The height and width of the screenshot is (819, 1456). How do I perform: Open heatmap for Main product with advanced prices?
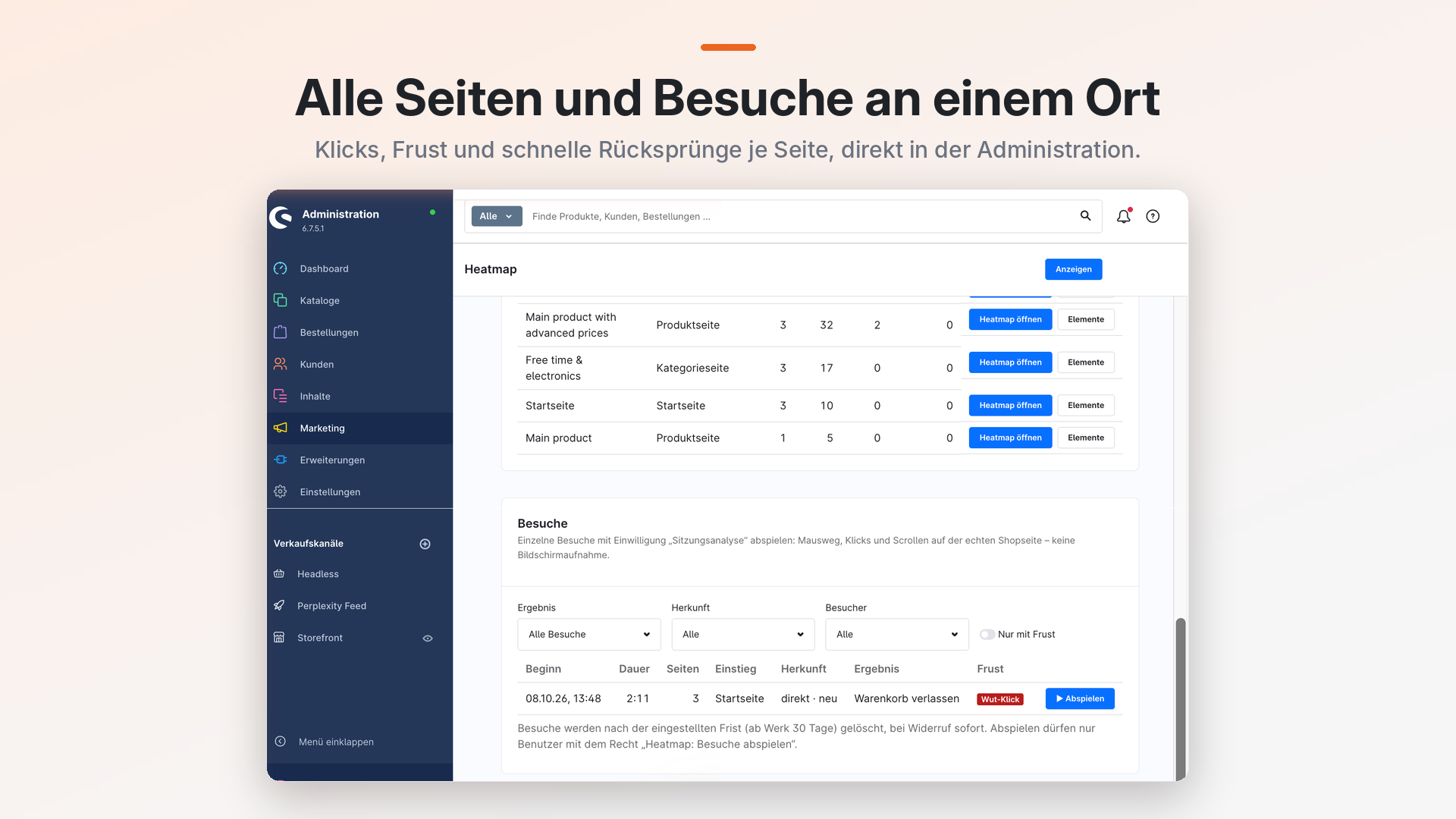click(x=1010, y=319)
